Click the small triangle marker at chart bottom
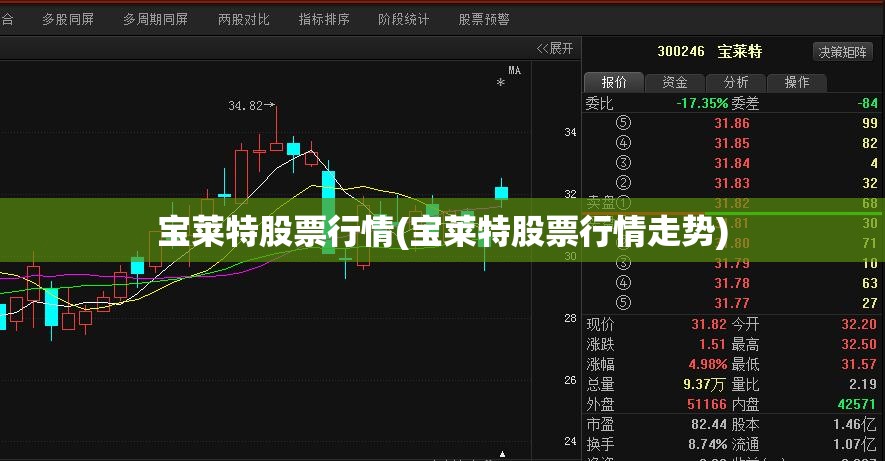The image size is (885, 461). pyautogui.click(x=502, y=454)
